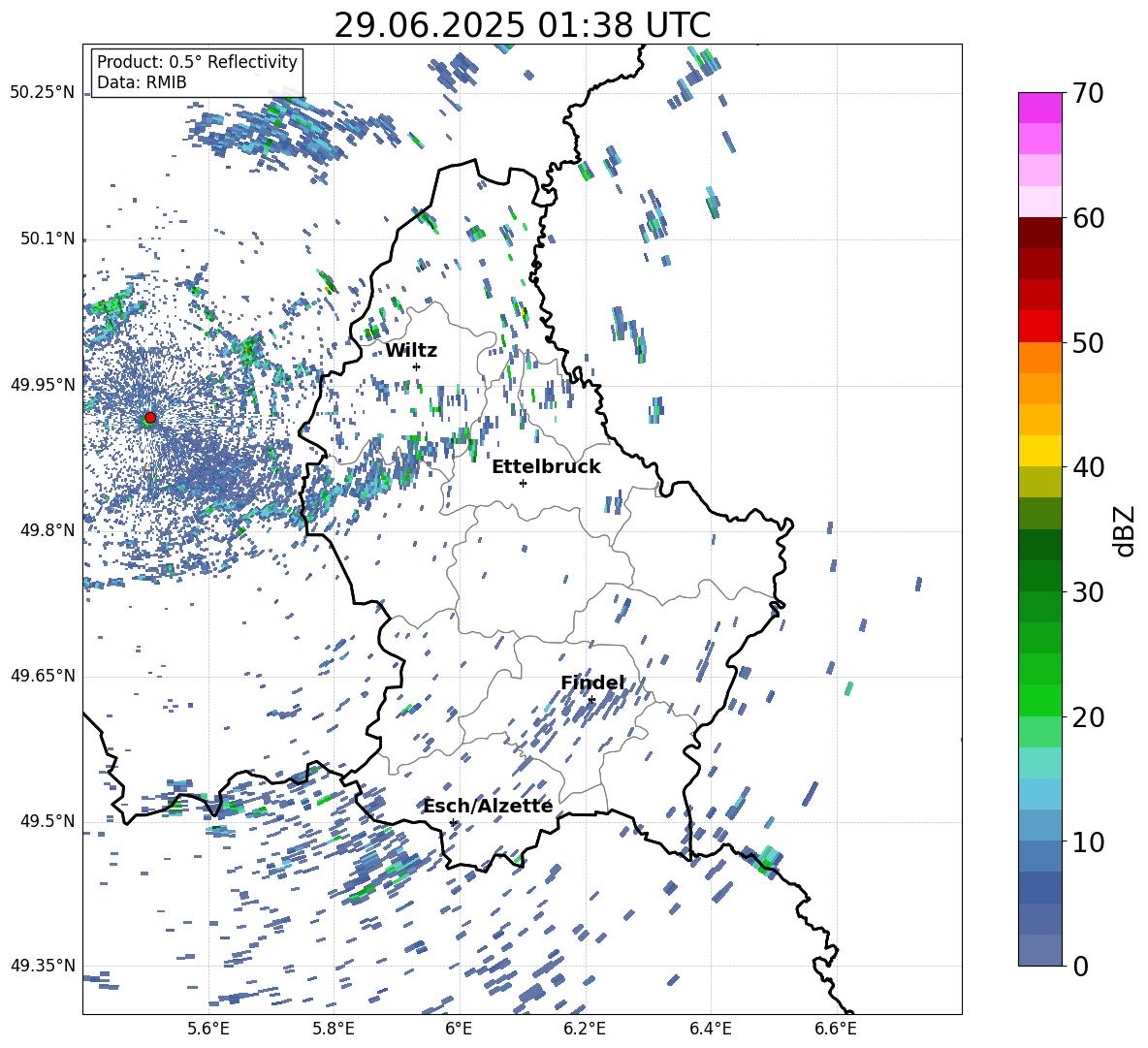This screenshot has height=1048, width=1148.
Task: Click the Wiltz city label
Action: click(x=411, y=351)
